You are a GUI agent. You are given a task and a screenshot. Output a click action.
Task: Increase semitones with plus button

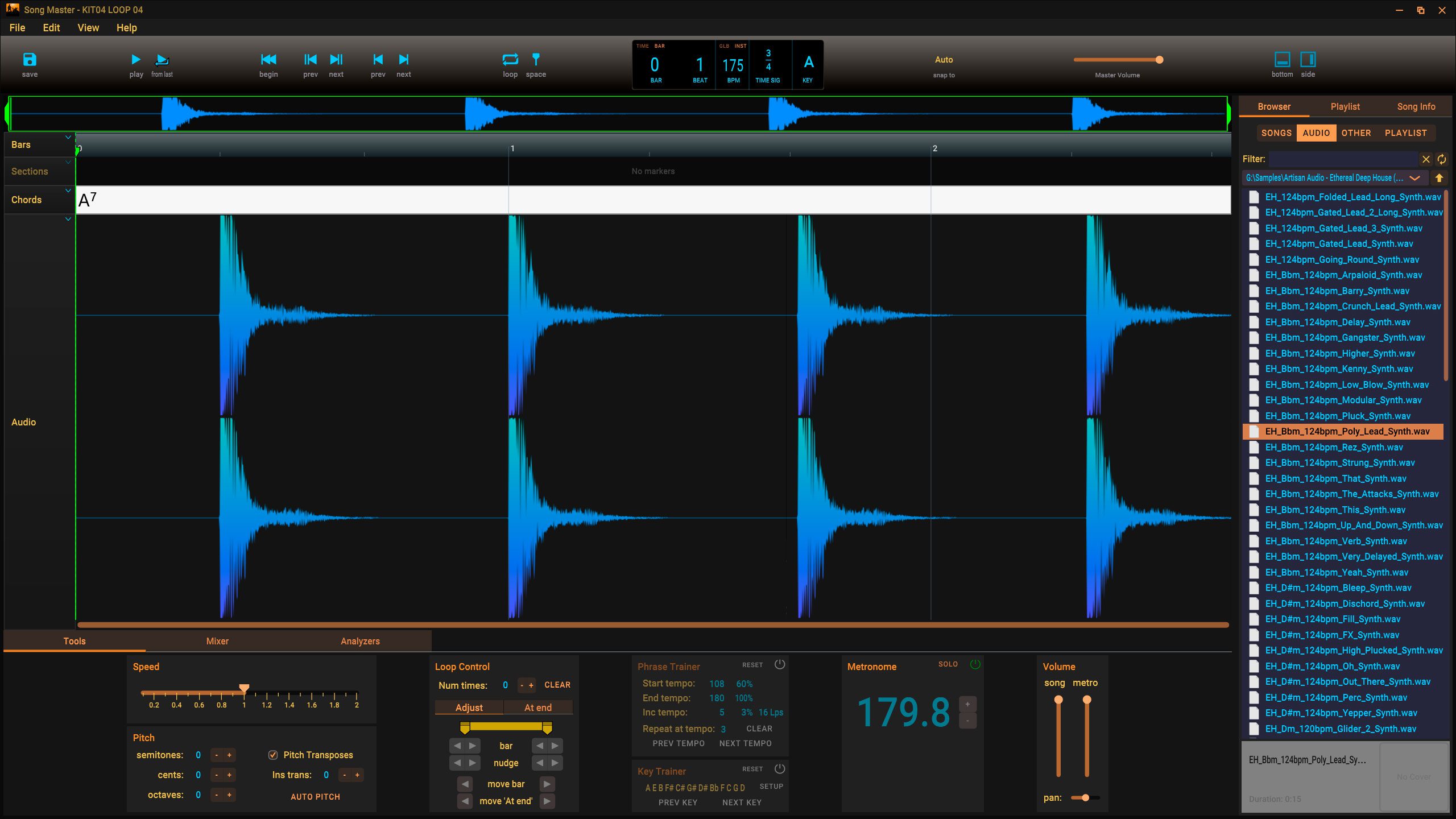(229, 755)
